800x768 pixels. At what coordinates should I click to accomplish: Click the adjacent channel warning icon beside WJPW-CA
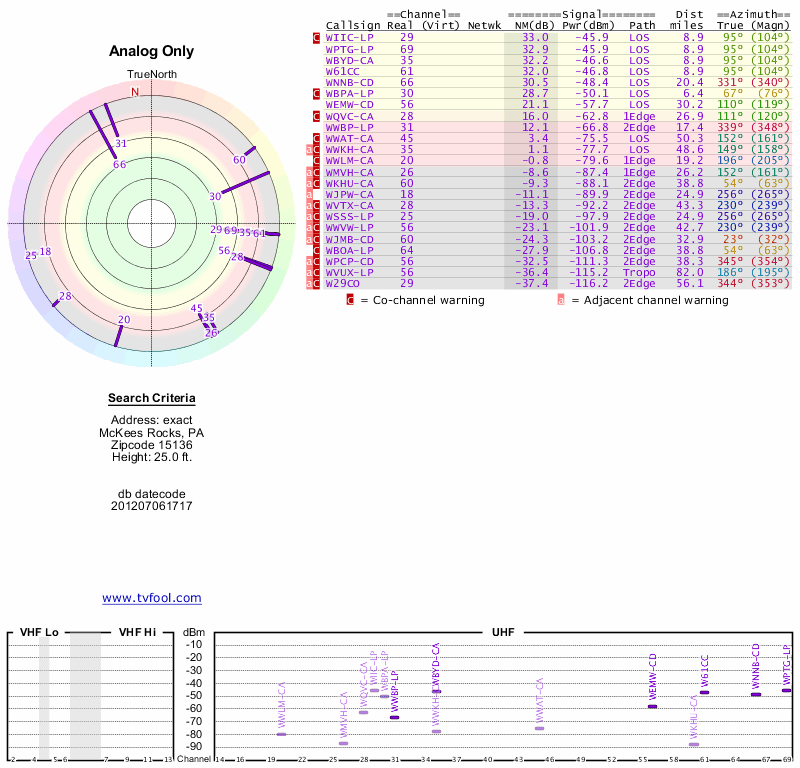(310, 194)
